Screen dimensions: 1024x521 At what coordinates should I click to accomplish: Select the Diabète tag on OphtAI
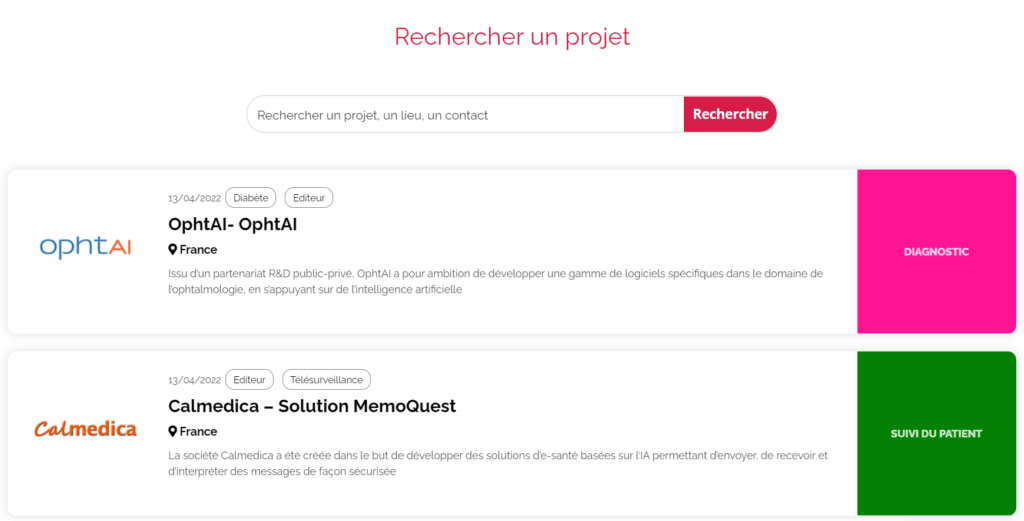click(251, 198)
